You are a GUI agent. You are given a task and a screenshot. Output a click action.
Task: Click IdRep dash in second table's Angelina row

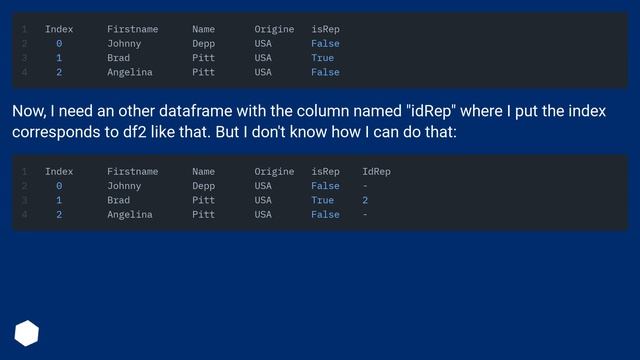365,215
